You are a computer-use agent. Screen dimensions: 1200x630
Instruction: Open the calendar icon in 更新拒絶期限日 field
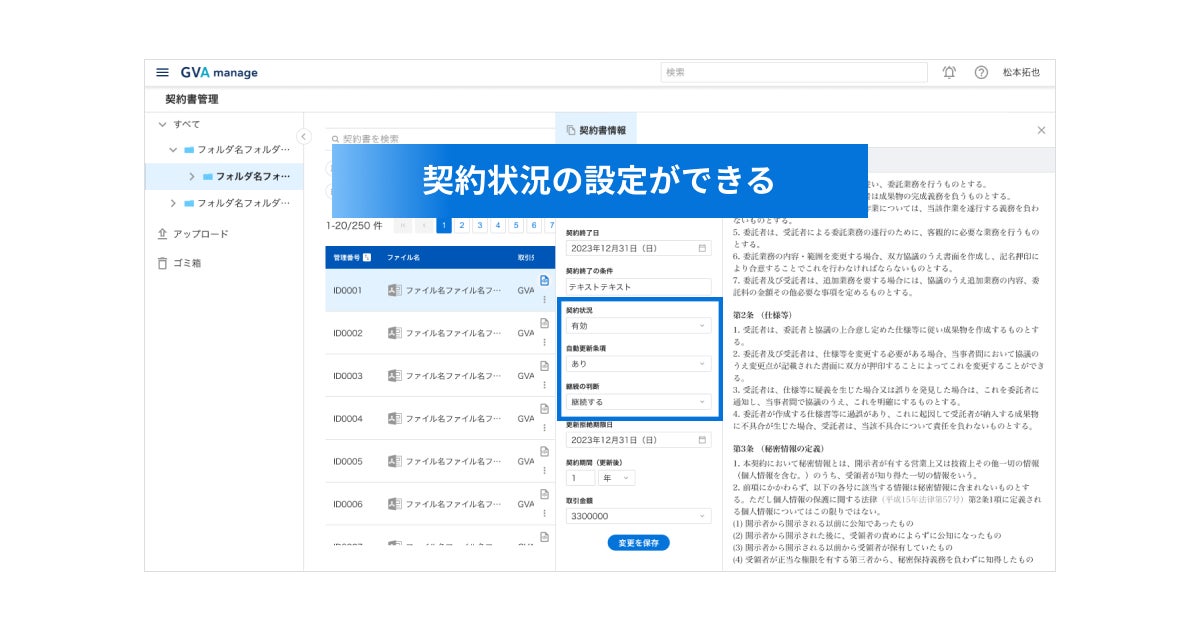(702, 440)
